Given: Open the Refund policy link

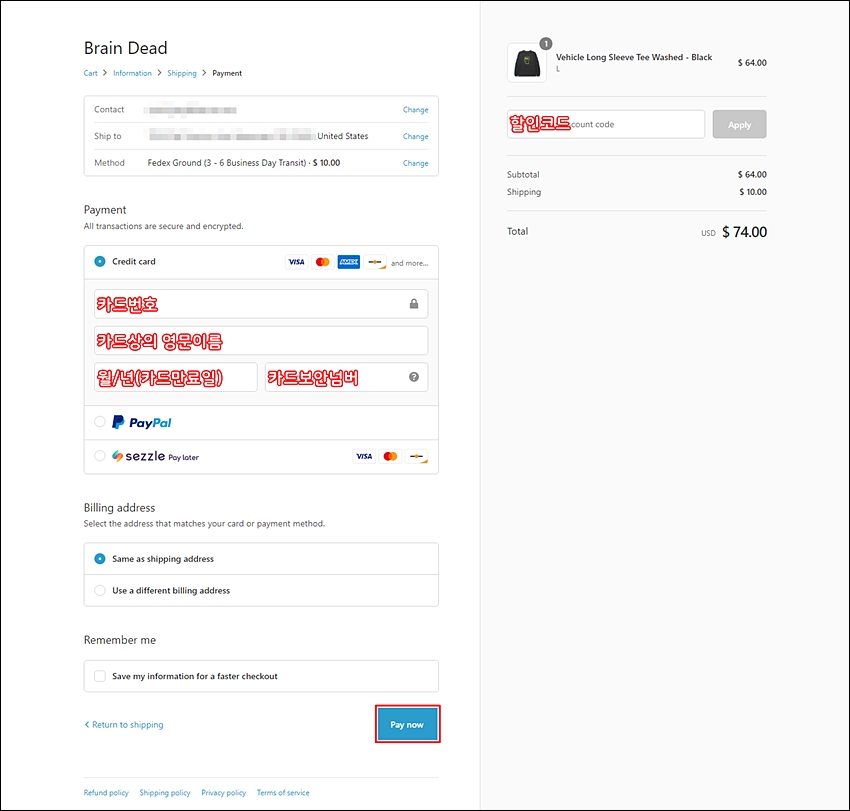Looking at the screenshot, I should click(x=106, y=793).
